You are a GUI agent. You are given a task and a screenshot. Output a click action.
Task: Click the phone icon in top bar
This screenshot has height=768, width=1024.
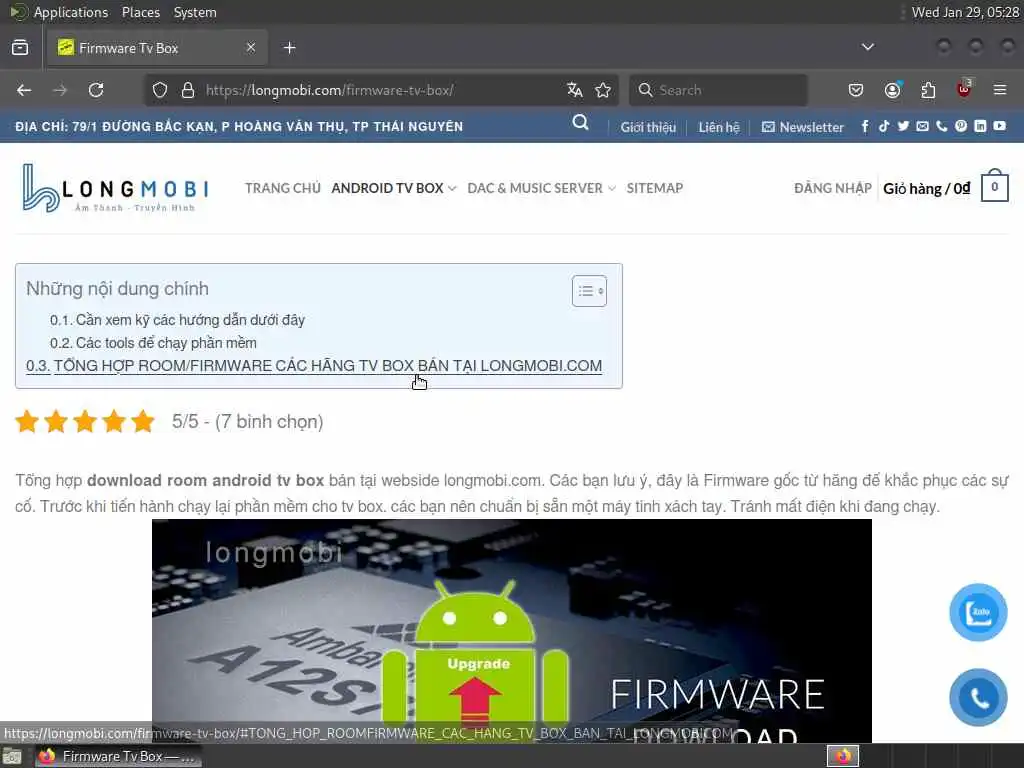point(941,126)
